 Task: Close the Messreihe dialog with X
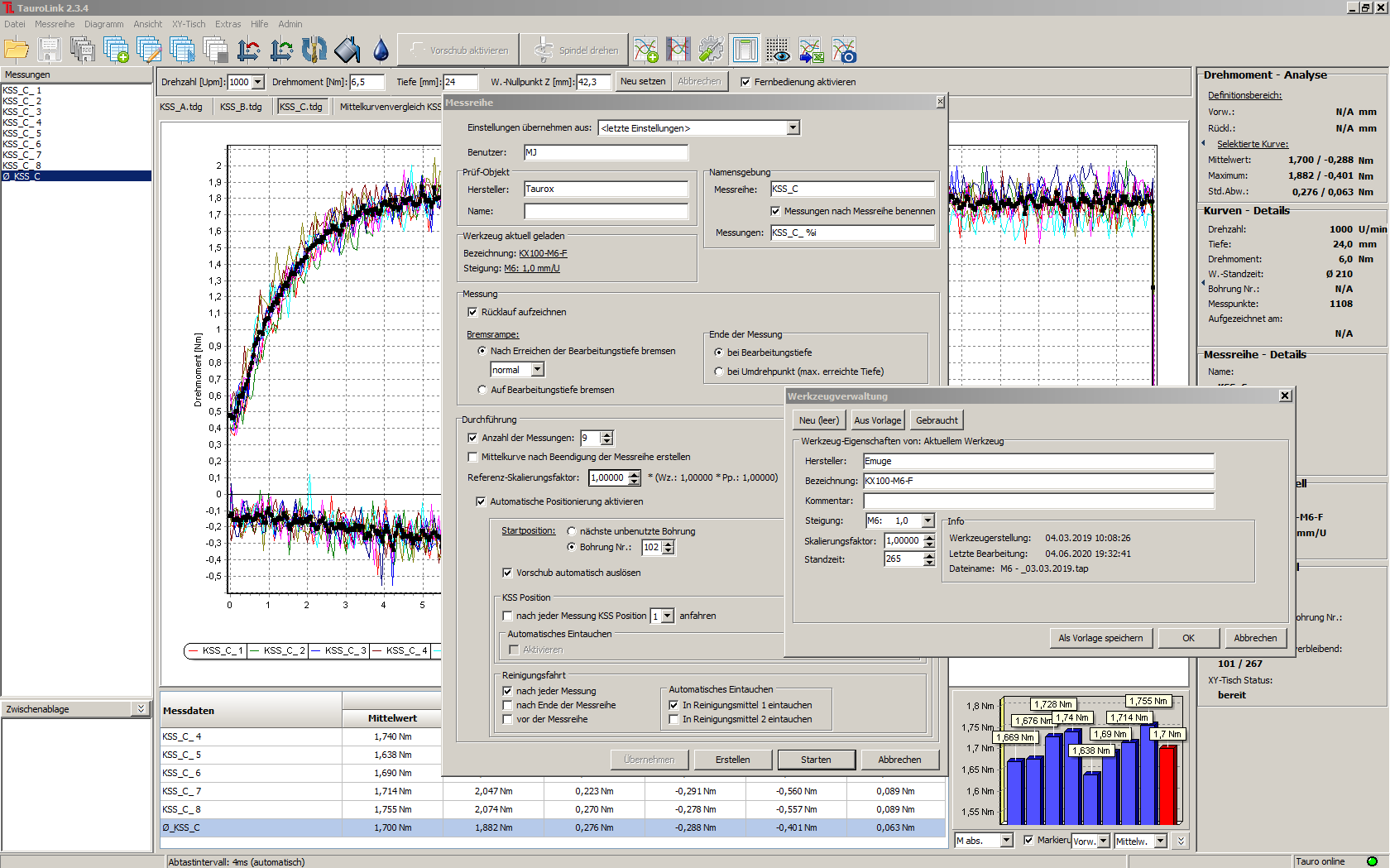pos(940,102)
